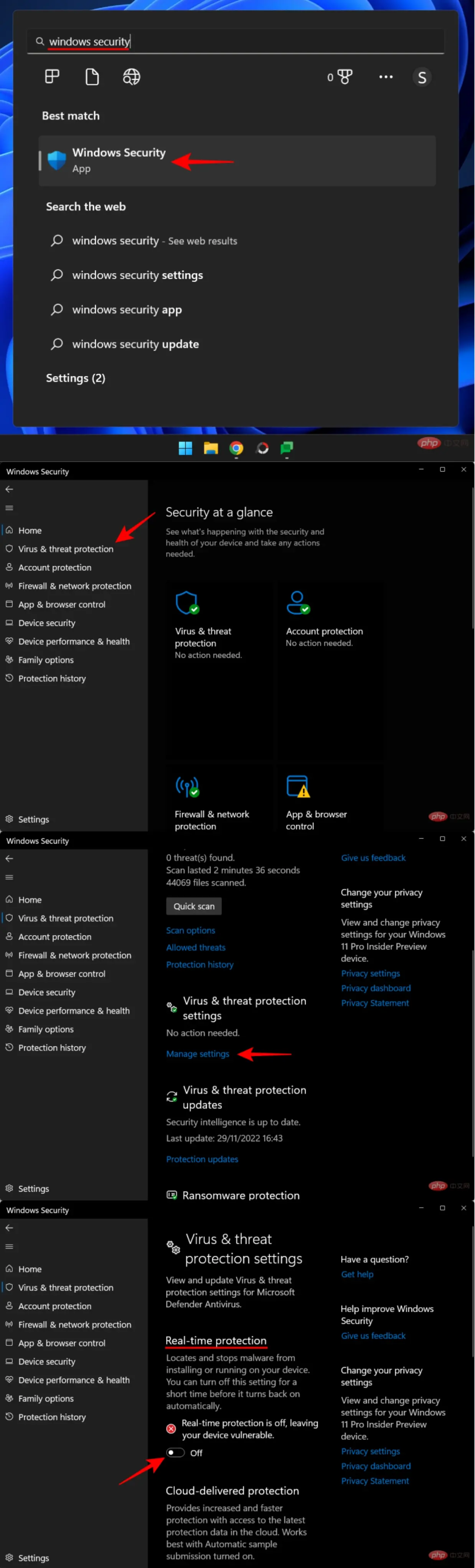Open Privacy dashboard in the Real-time protection window
This screenshot has height=1568, width=475.
pyautogui.click(x=376, y=1466)
